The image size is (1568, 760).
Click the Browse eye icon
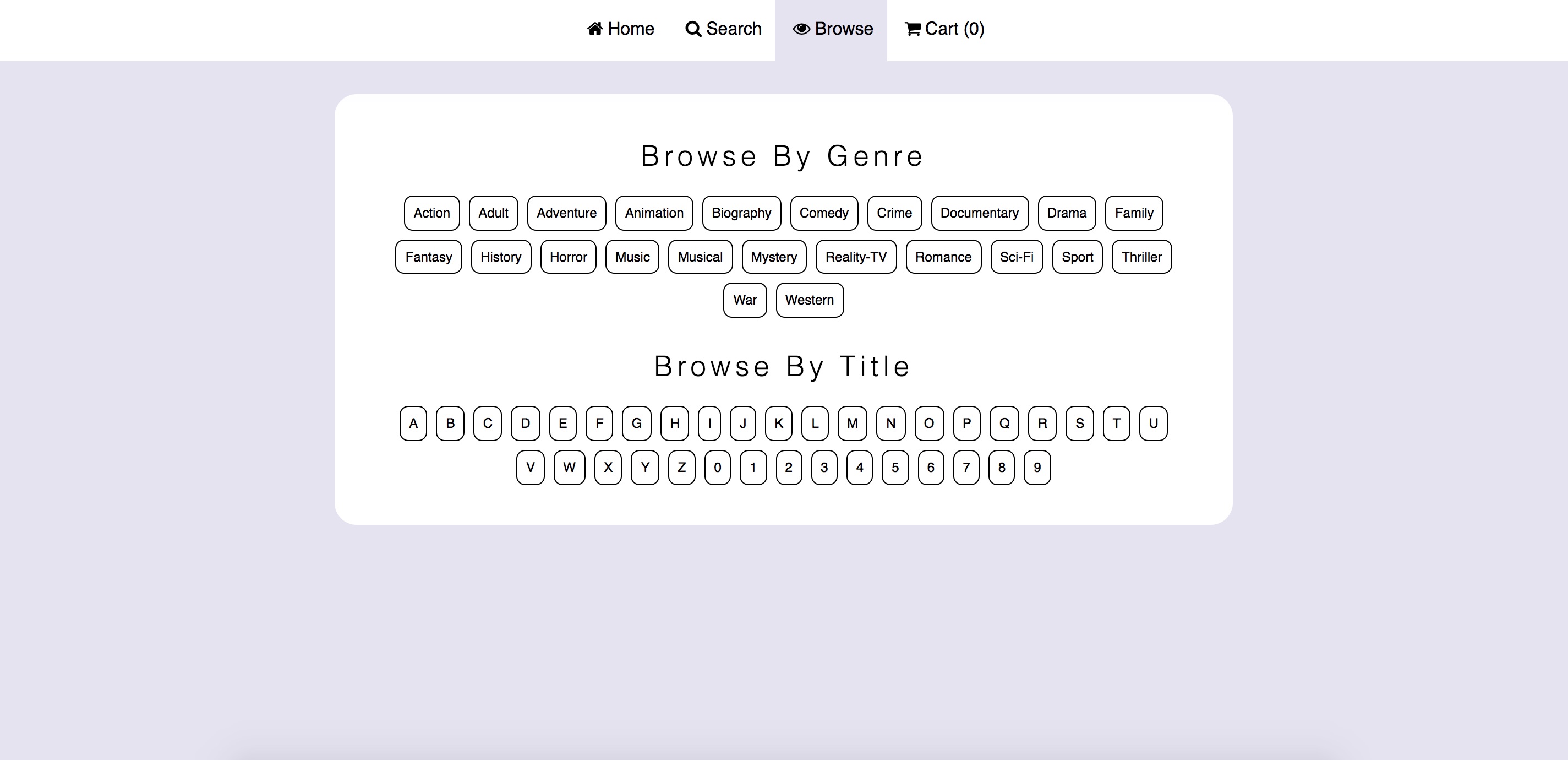pos(801,29)
